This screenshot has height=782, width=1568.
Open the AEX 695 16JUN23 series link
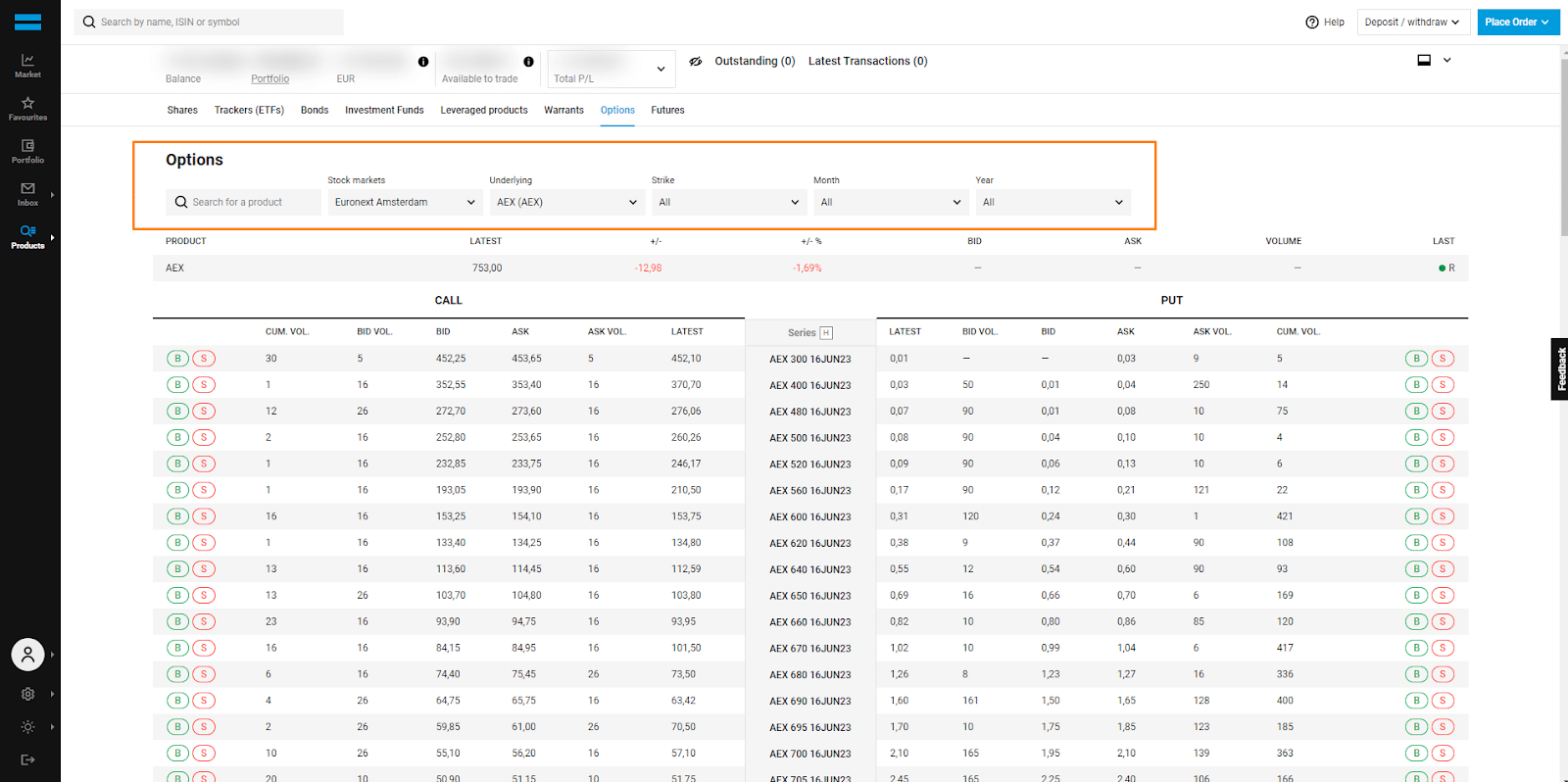(810, 727)
